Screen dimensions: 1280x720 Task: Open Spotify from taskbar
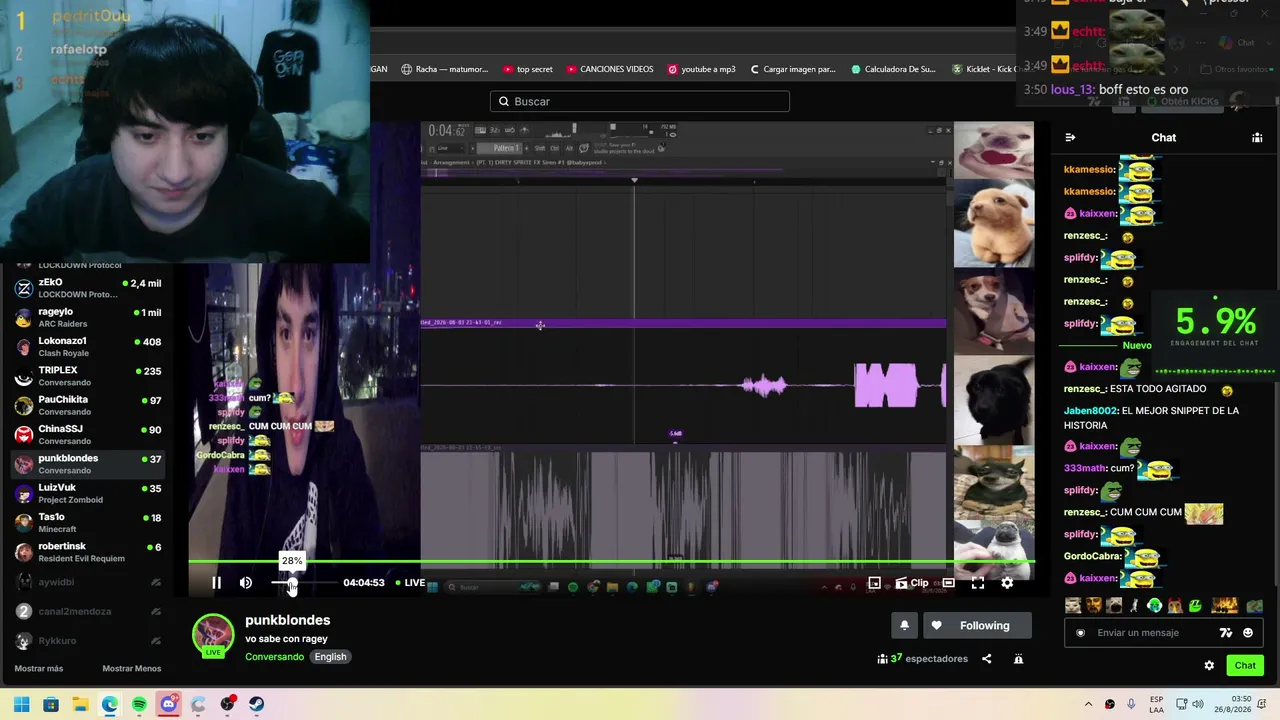[x=139, y=704]
